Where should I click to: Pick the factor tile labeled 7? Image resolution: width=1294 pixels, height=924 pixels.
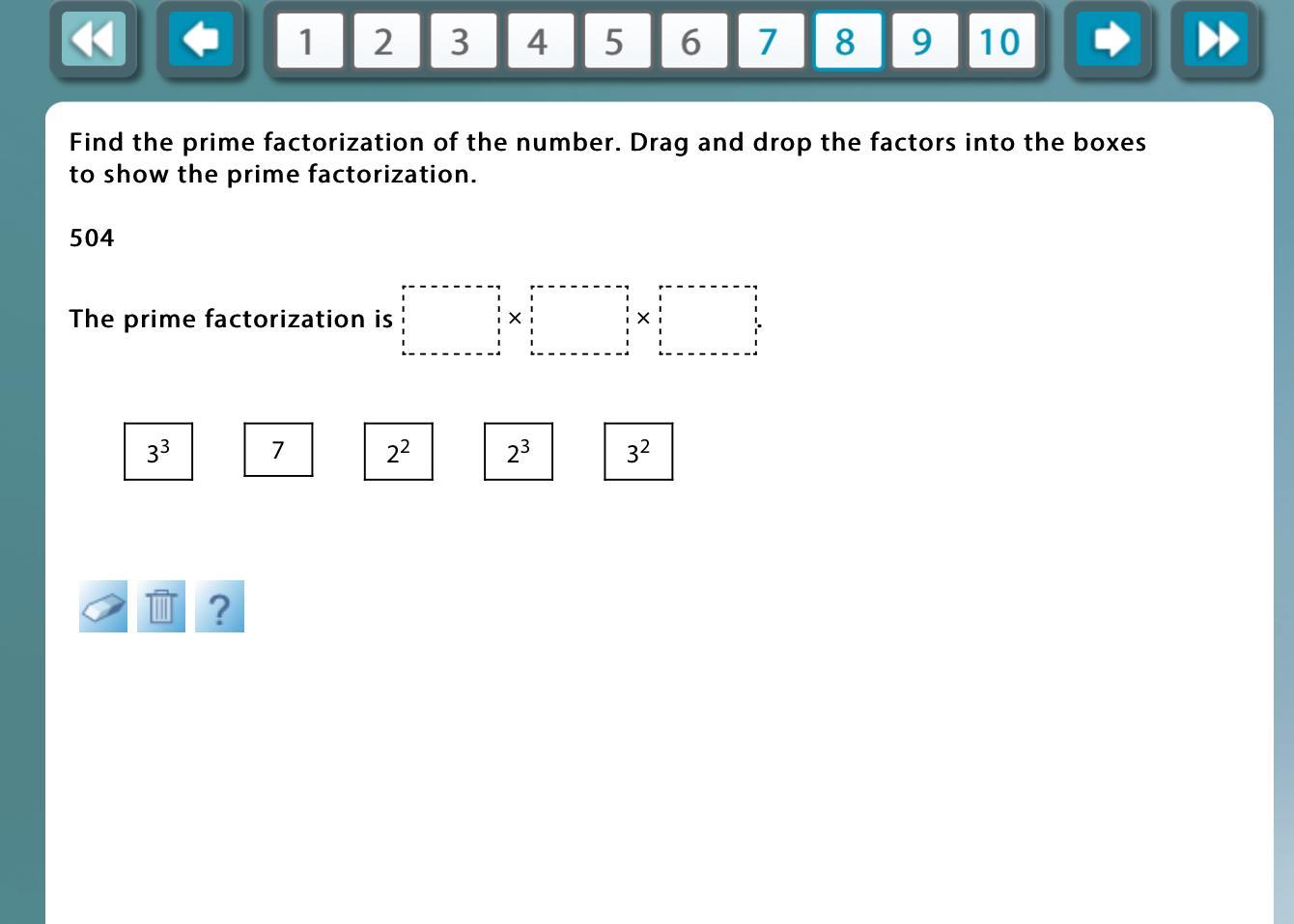point(278,450)
